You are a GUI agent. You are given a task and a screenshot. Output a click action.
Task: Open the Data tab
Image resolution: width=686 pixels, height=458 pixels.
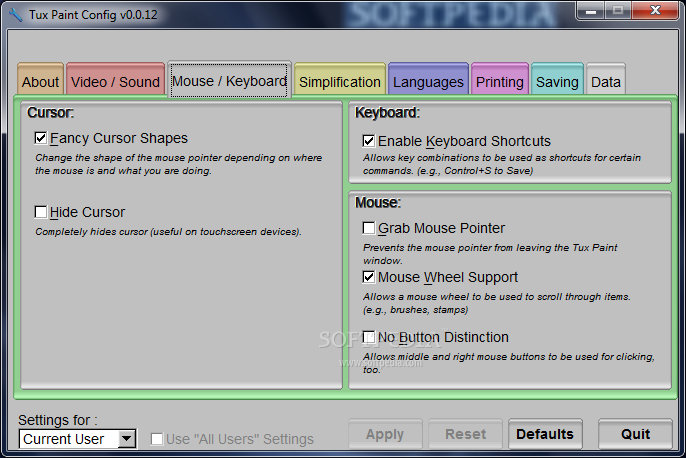coord(606,80)
